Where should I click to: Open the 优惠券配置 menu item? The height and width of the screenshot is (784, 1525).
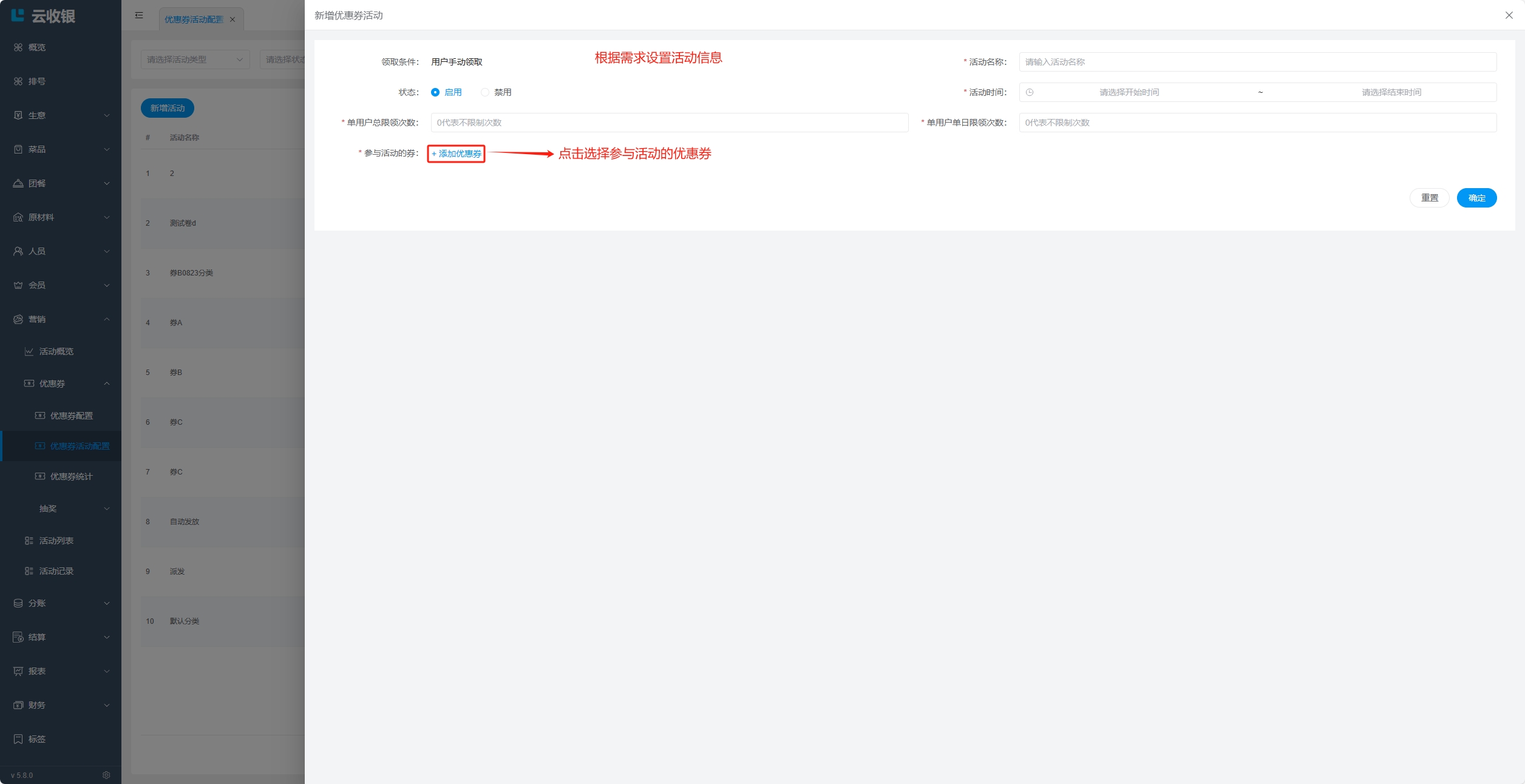(x=71, y=416)
